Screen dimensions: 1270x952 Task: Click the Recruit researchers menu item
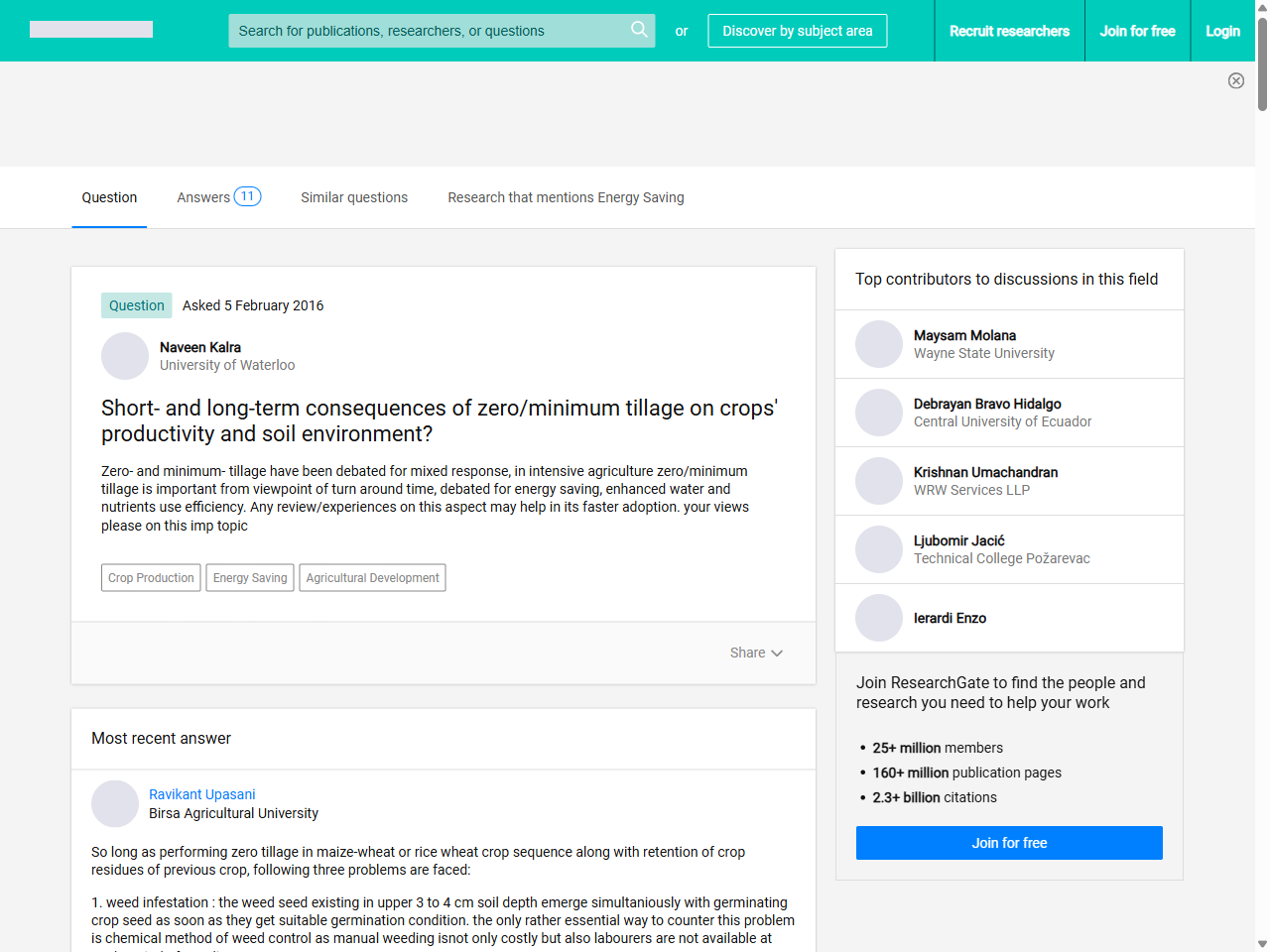point(1009,31)
